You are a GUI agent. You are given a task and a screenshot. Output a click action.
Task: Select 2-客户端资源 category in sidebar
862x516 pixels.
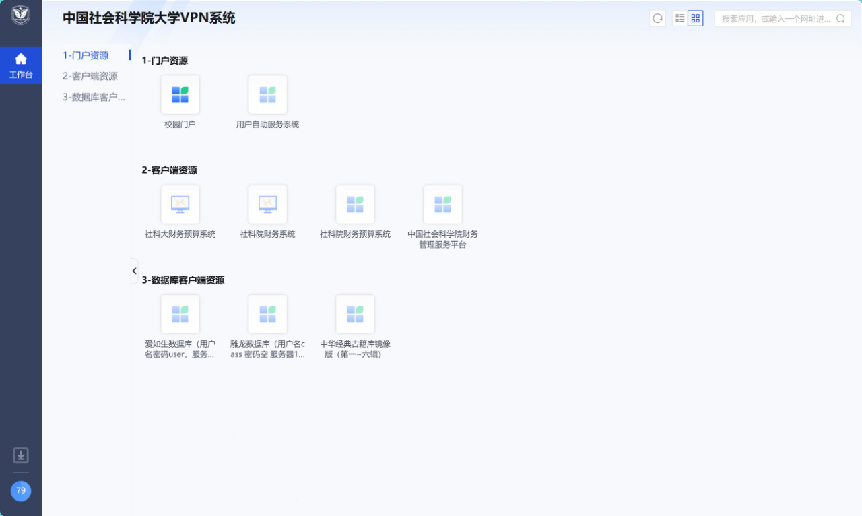point(90,76)
